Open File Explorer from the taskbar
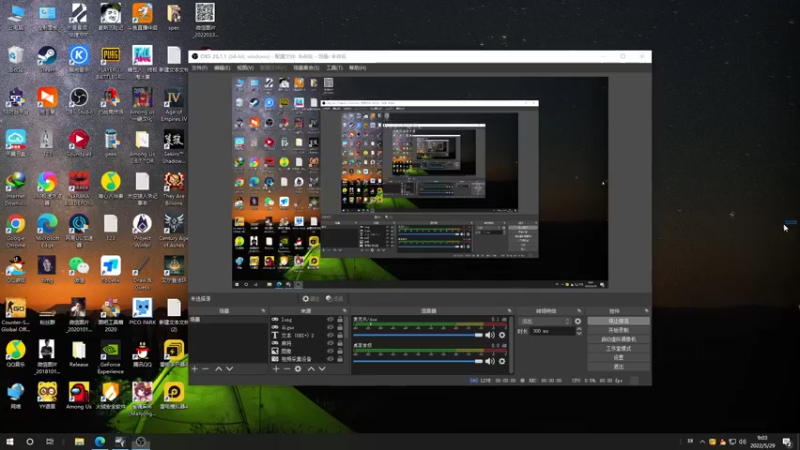The image size is (800, 450). (79, 442)
